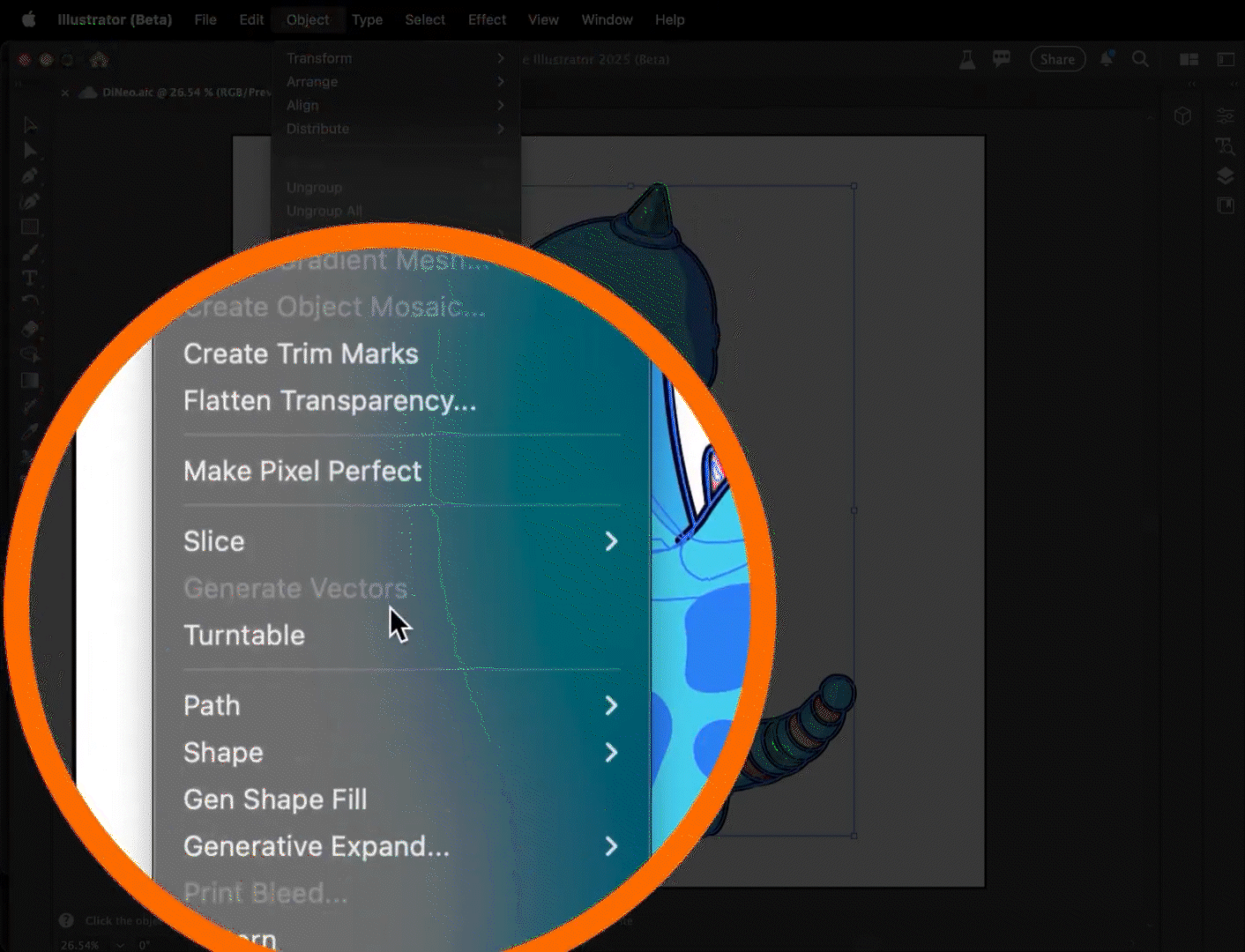Viewport: 1245px width, 952px height.
Task: Select the Type tool
Action: [30, 278]
